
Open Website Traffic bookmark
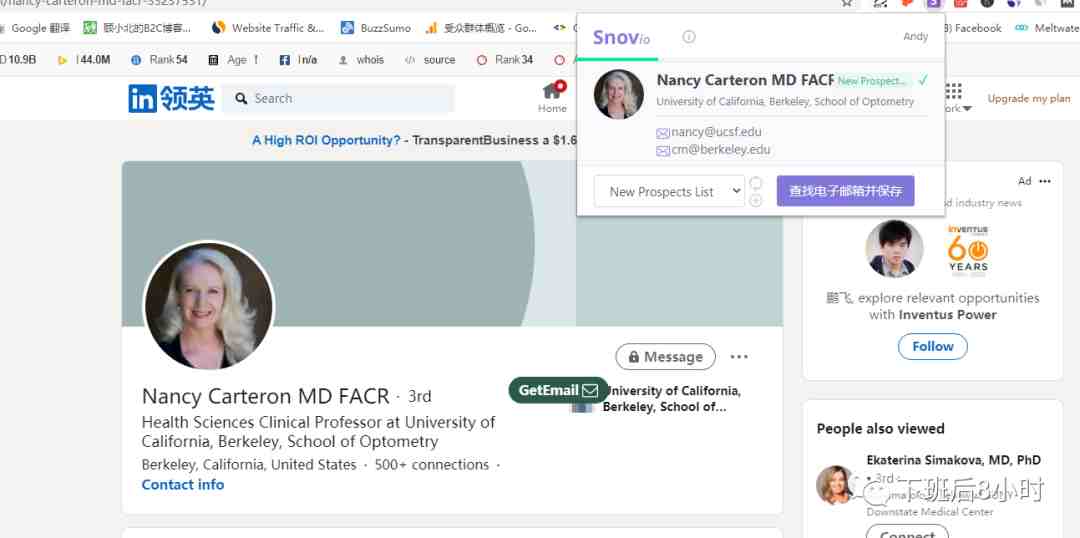point(268,28)
